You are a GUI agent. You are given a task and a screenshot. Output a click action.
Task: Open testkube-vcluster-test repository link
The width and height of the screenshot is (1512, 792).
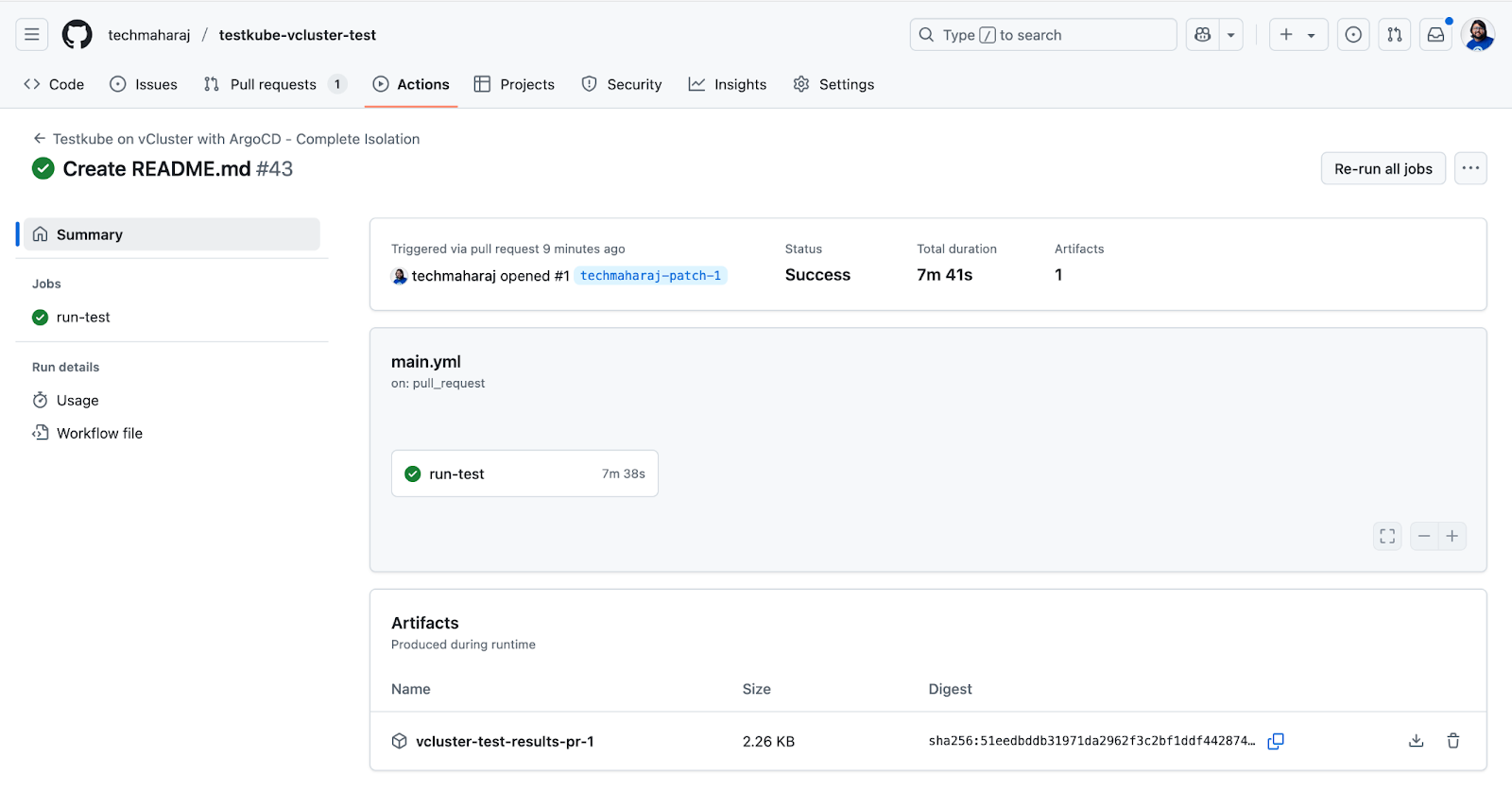298,35
